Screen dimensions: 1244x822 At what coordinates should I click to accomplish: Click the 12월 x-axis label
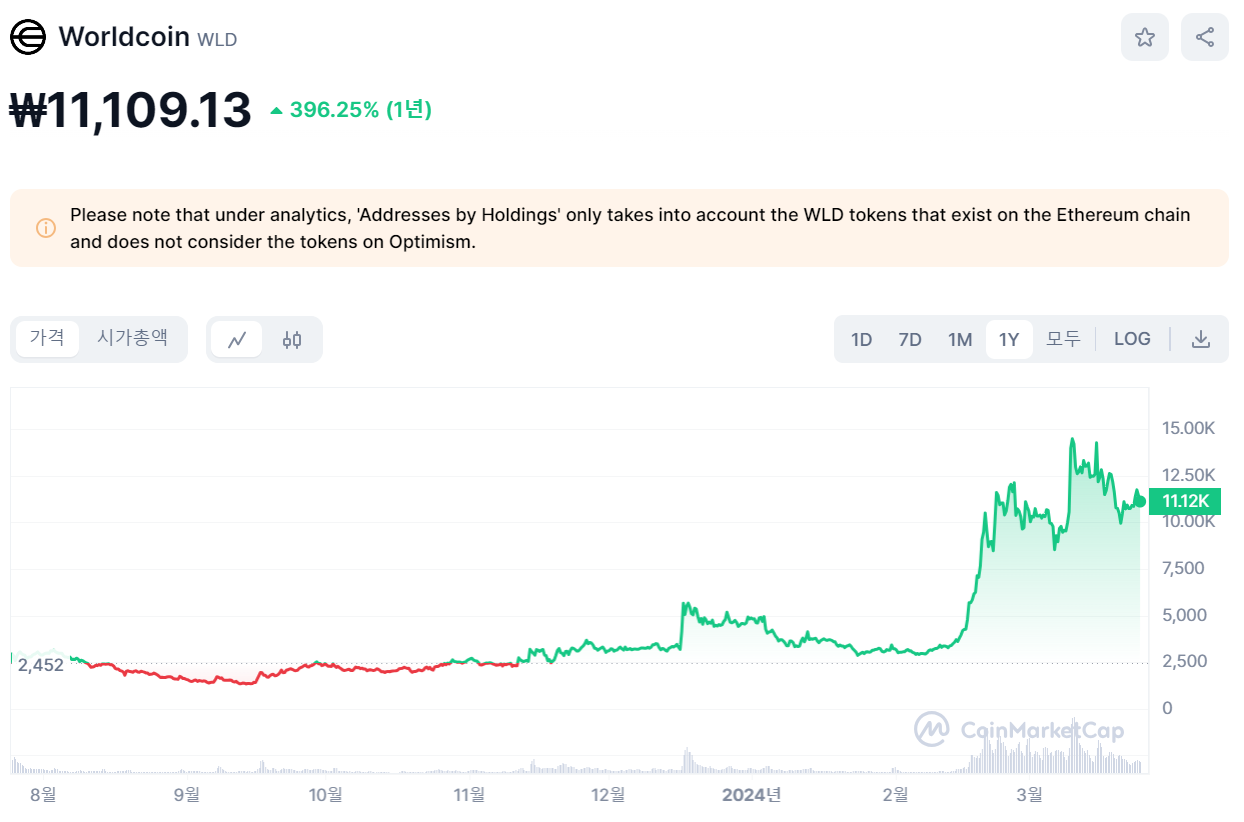pos(608,794)
